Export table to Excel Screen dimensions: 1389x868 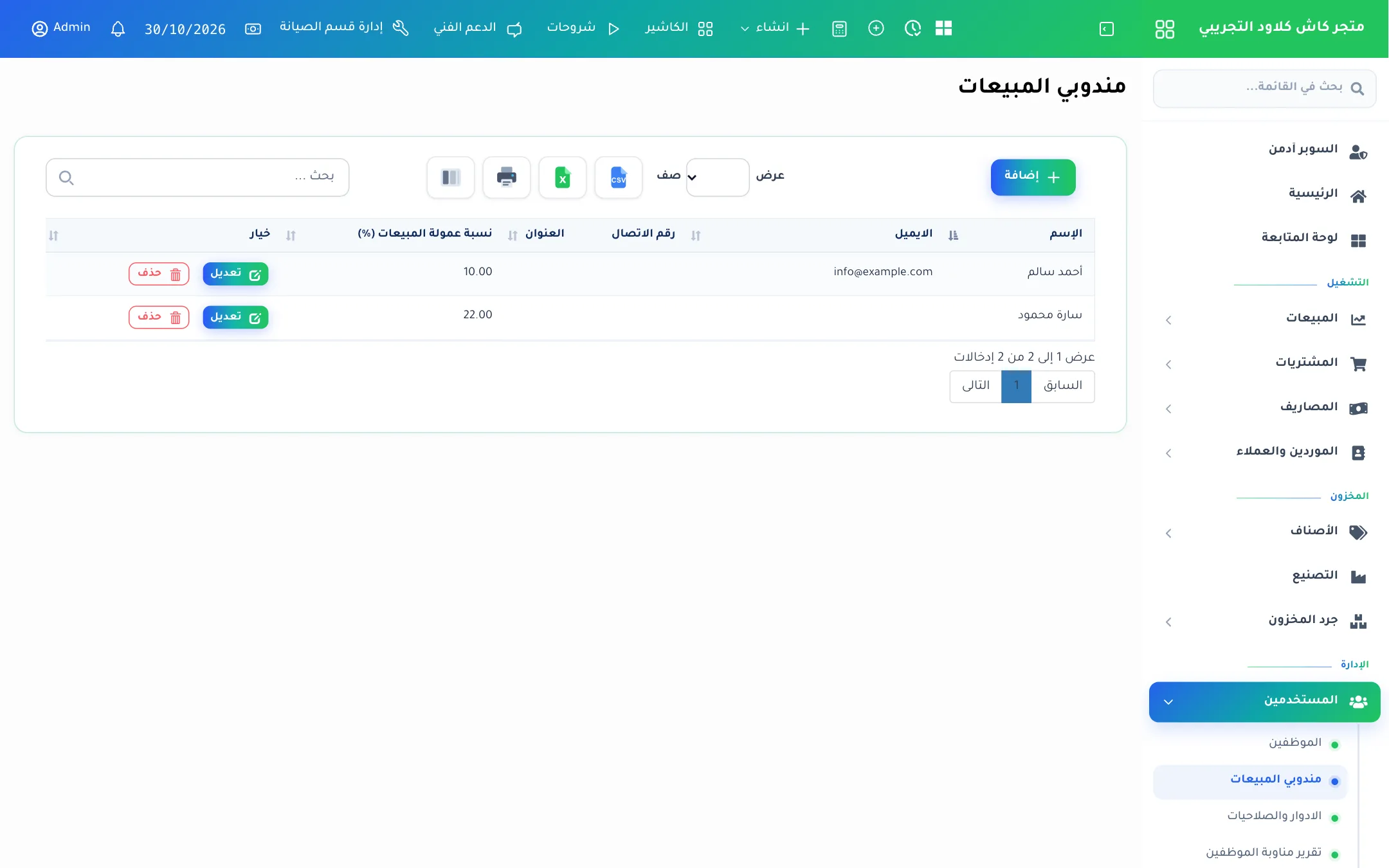[562, 177]
